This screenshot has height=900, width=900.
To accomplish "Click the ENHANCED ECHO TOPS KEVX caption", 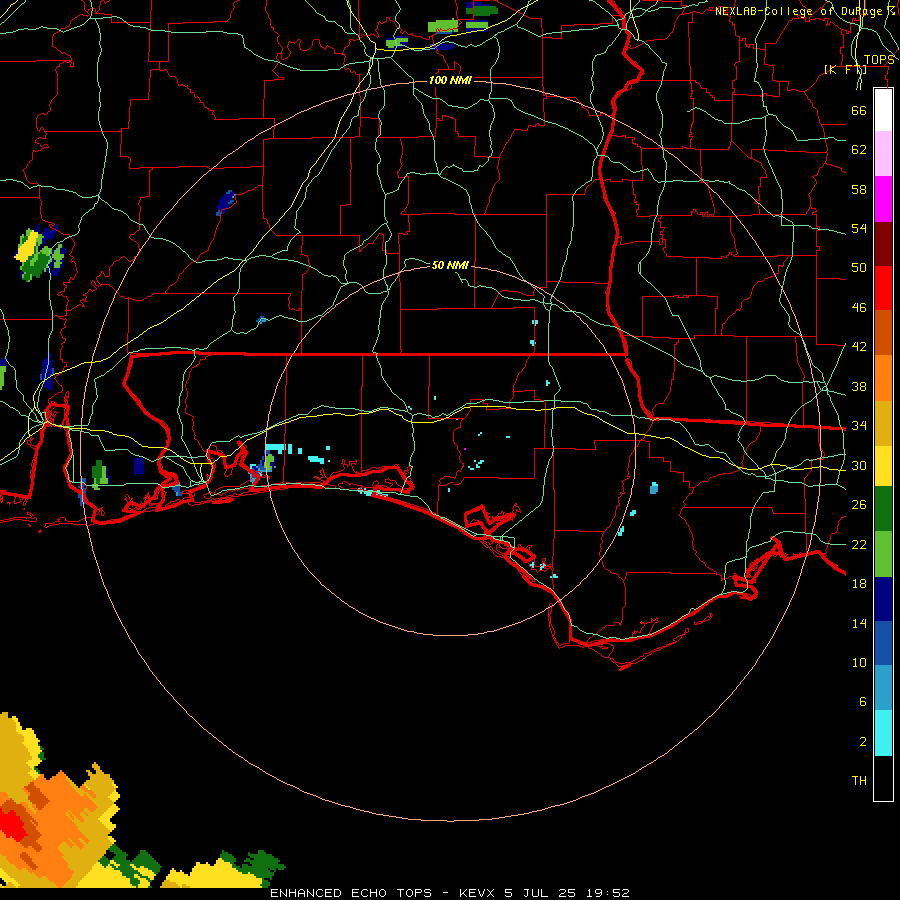I will click(x=450, y=893).
